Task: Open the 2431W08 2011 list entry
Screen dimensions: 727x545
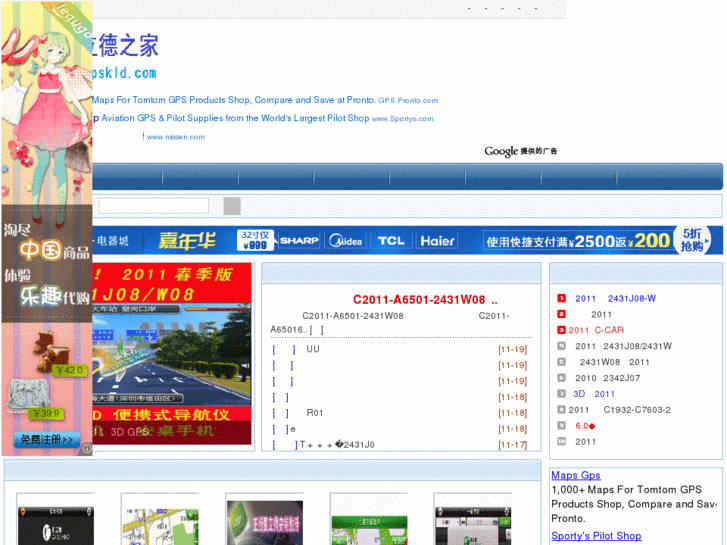Action: coord(614,362)
